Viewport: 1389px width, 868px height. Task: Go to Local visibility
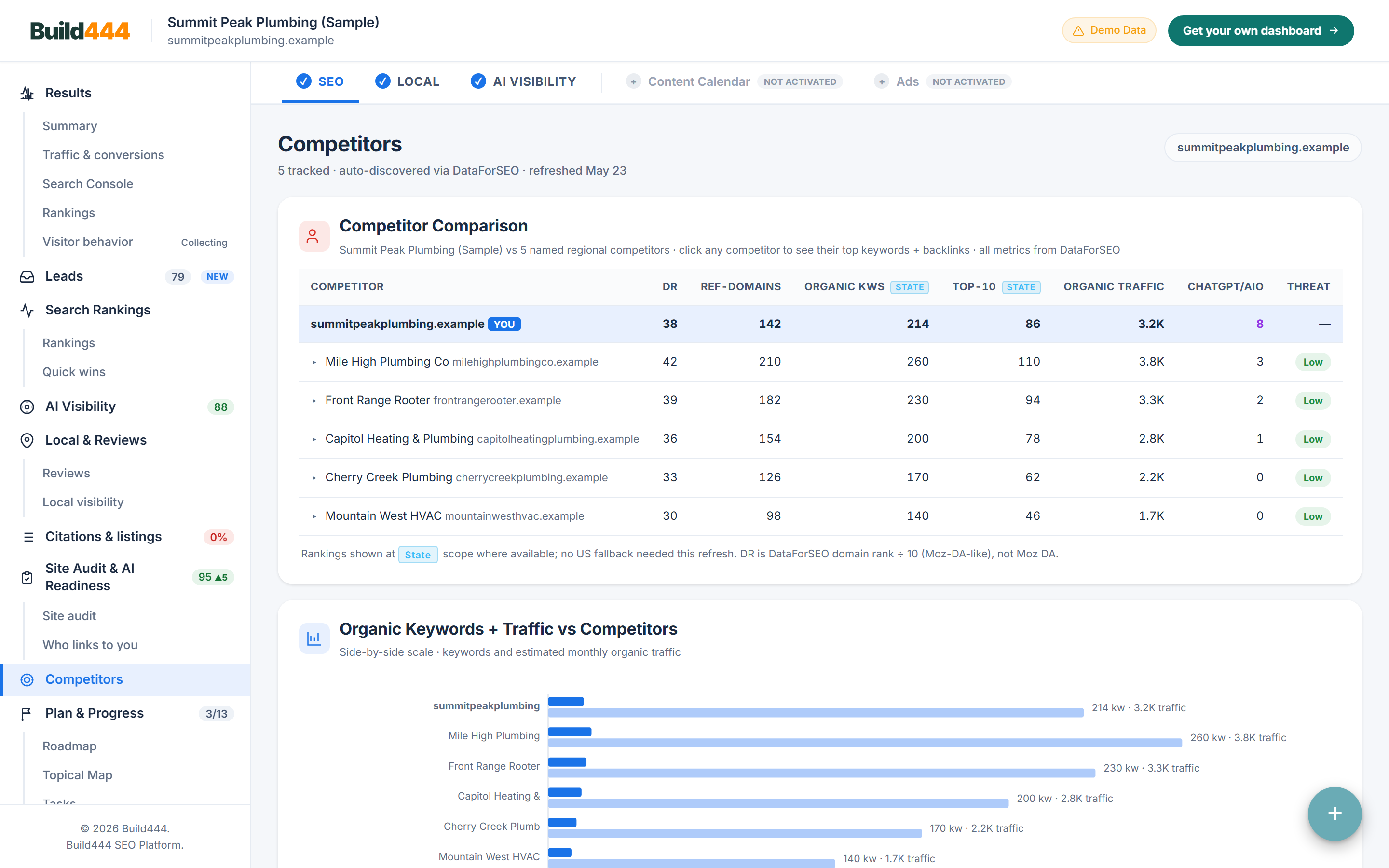tap(83, 502)
